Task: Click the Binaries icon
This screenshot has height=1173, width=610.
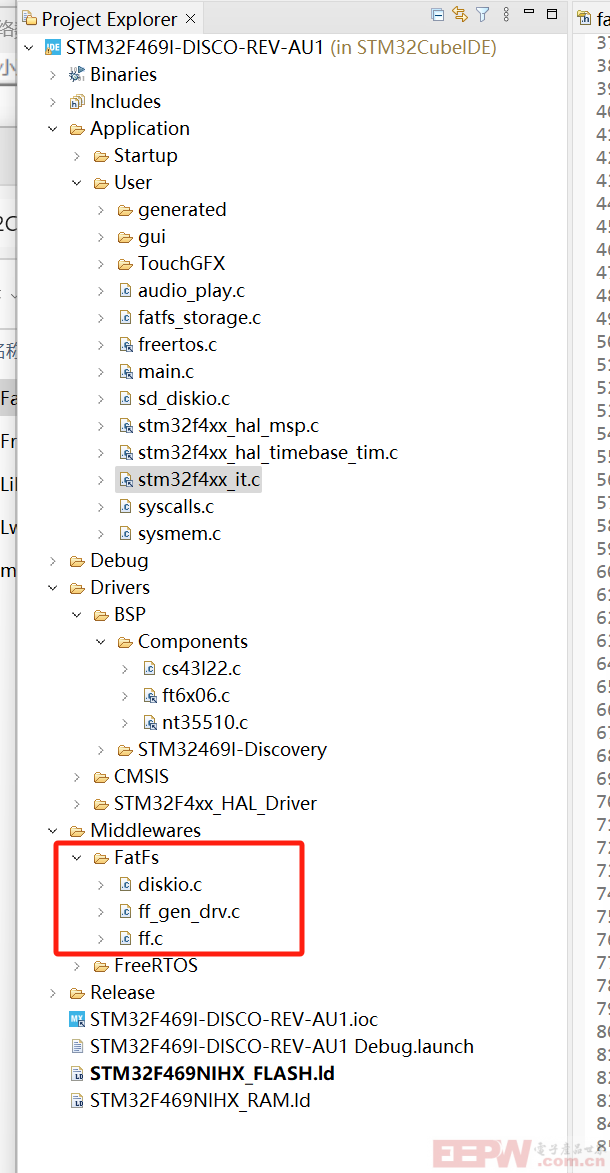Action: pyautogui.click(x=77, y=74)
